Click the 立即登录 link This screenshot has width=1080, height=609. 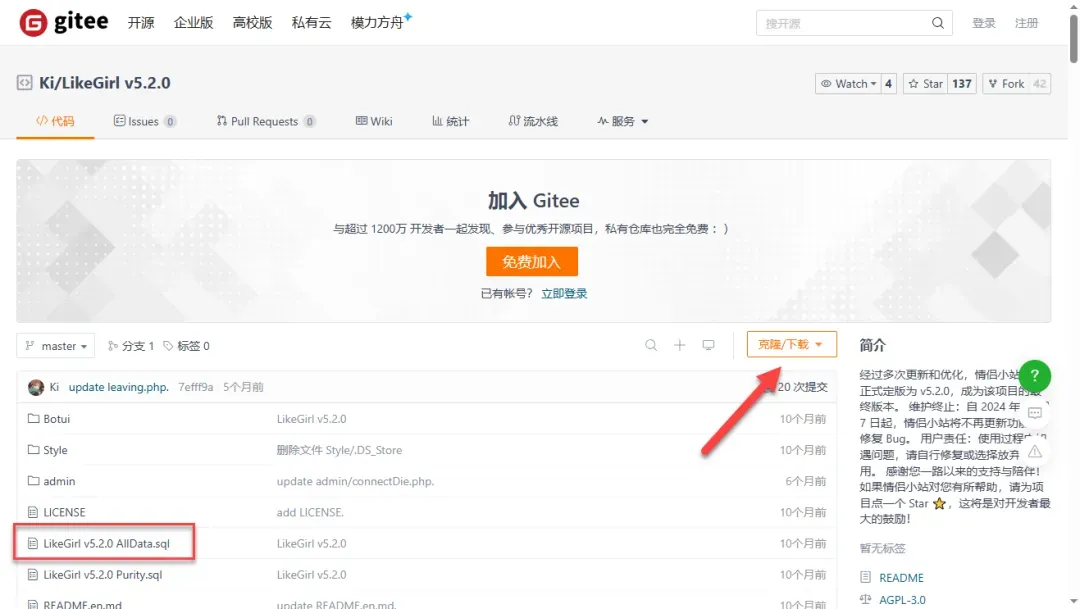(x=564, y=293)
